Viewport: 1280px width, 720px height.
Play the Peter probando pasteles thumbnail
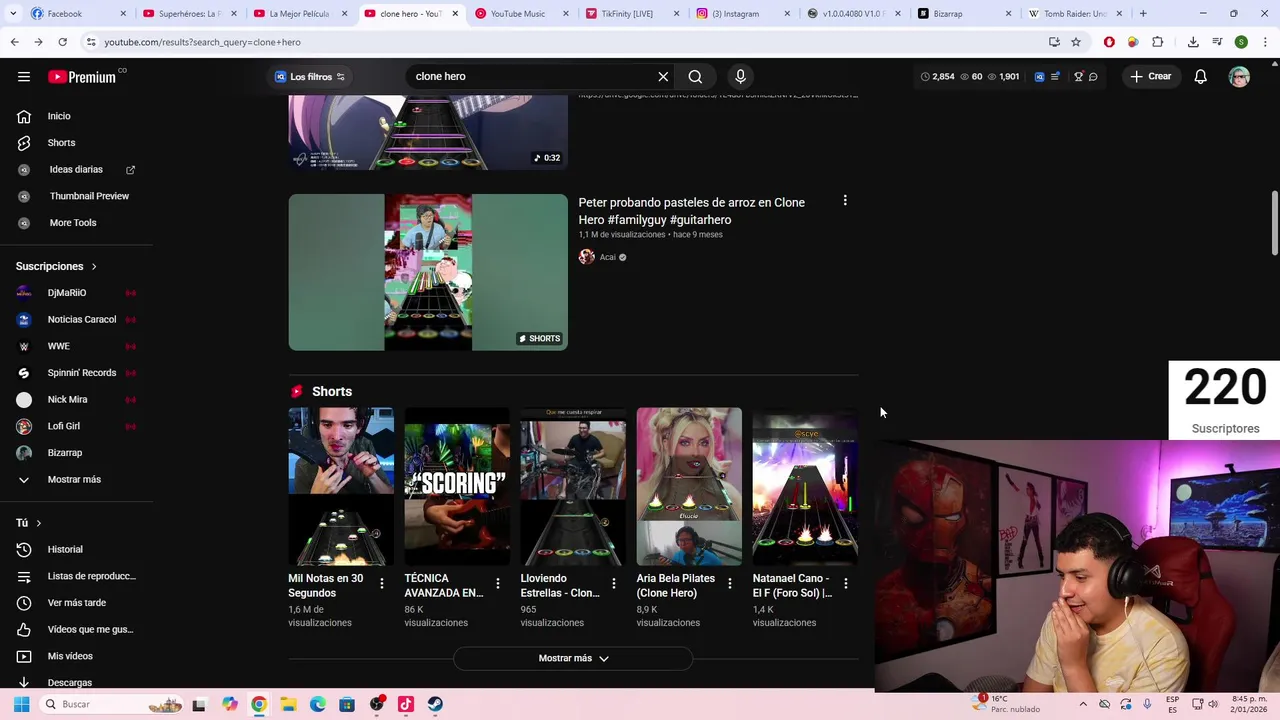tap(428, 272)
